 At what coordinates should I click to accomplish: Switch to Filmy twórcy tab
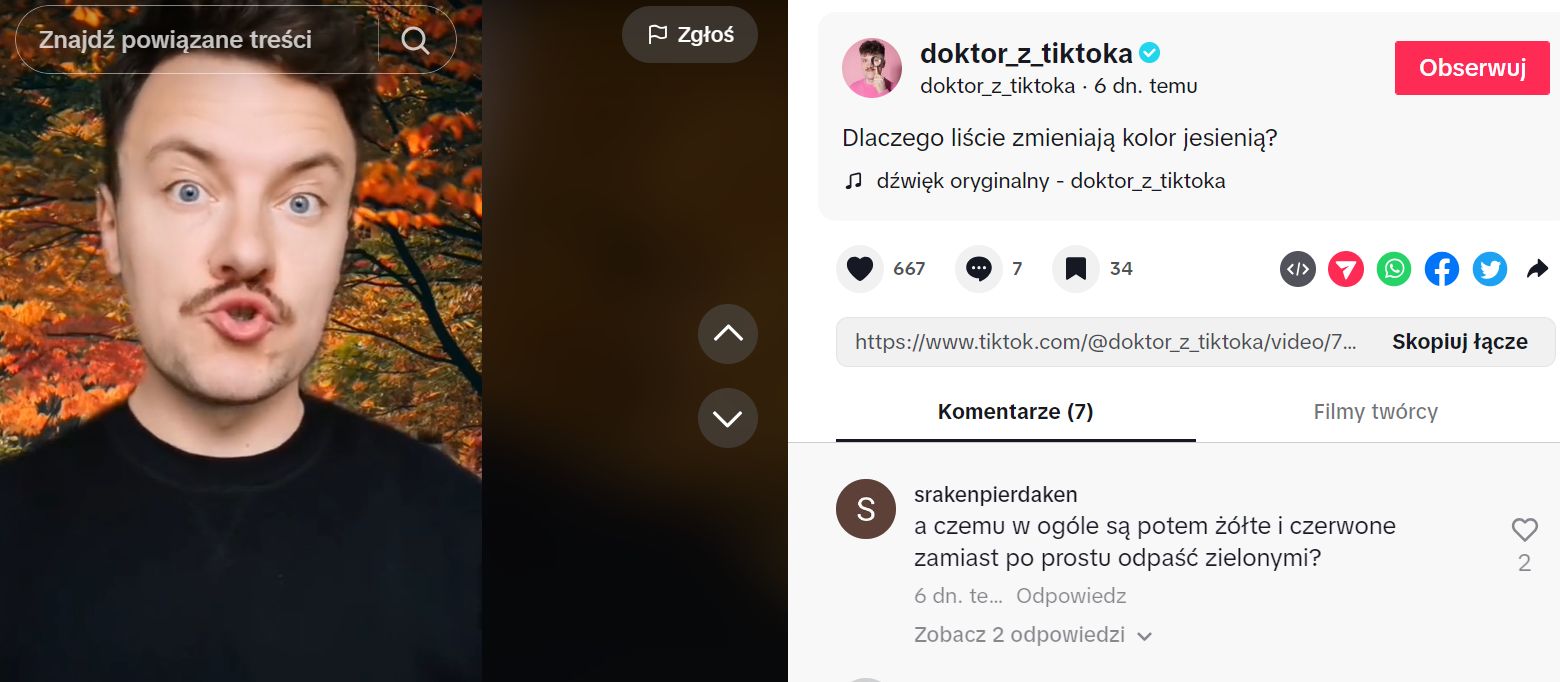pos(1376,411)
